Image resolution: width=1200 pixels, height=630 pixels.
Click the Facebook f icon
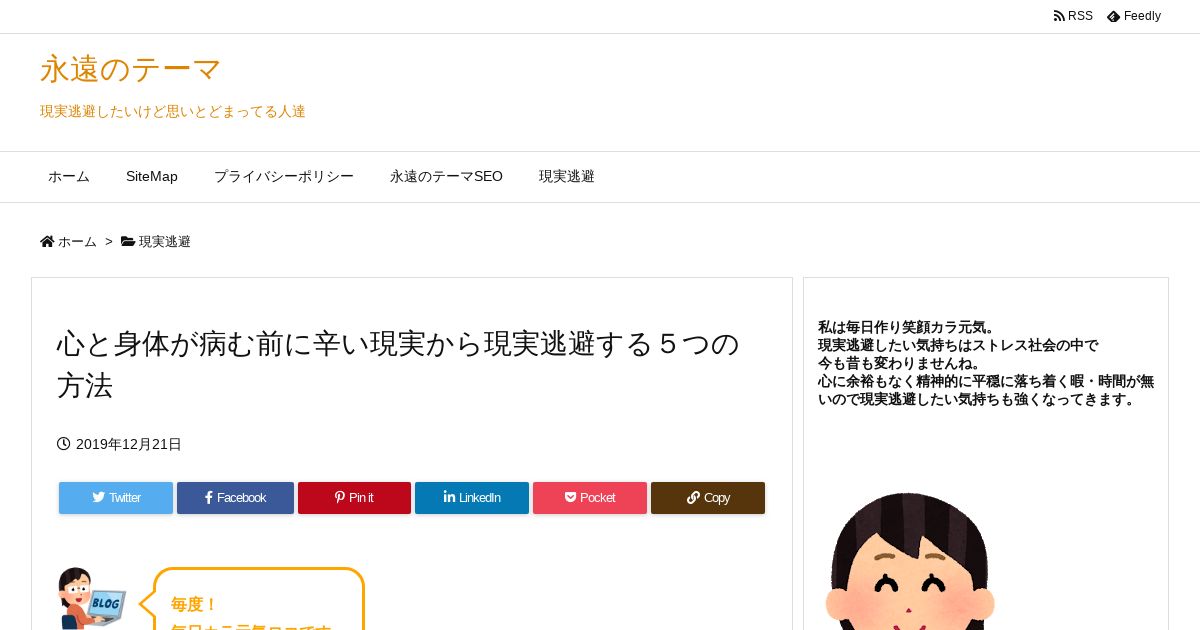tap(209, 497)
